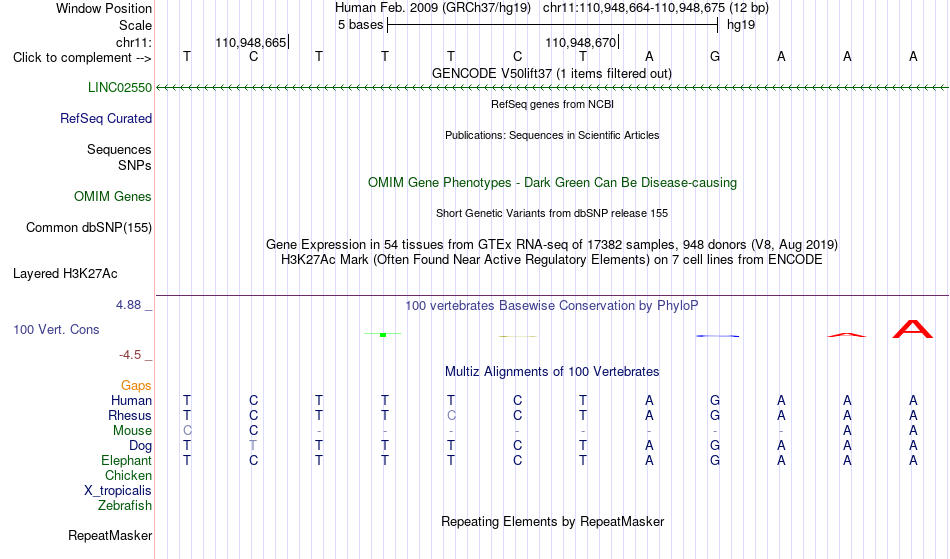Click '100 vertebrates Basewise Conservation by PhyloP' title
The height and width of the screenshot is (559, 950).
(551, 305)
